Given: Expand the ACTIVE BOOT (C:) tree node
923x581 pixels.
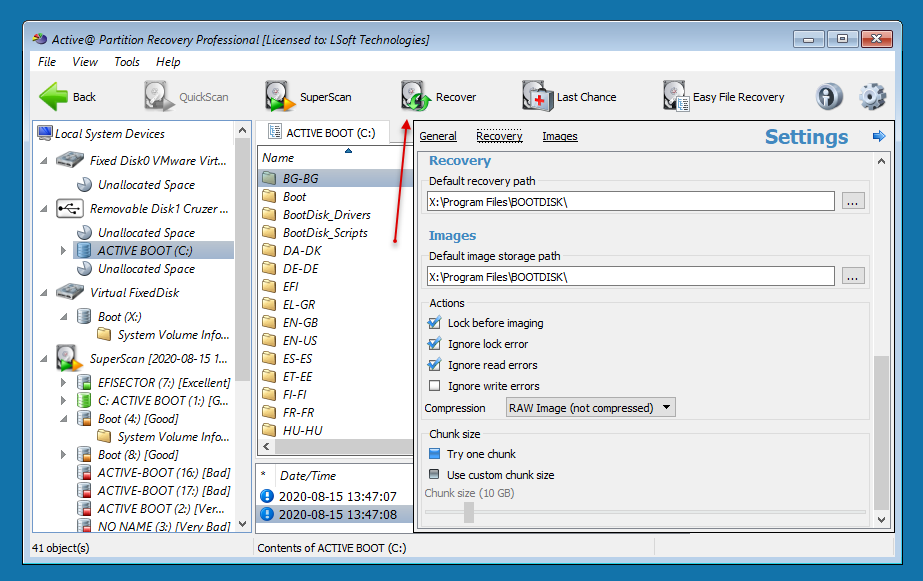Looking at the screenshot, I should click(x=63, y=250).
